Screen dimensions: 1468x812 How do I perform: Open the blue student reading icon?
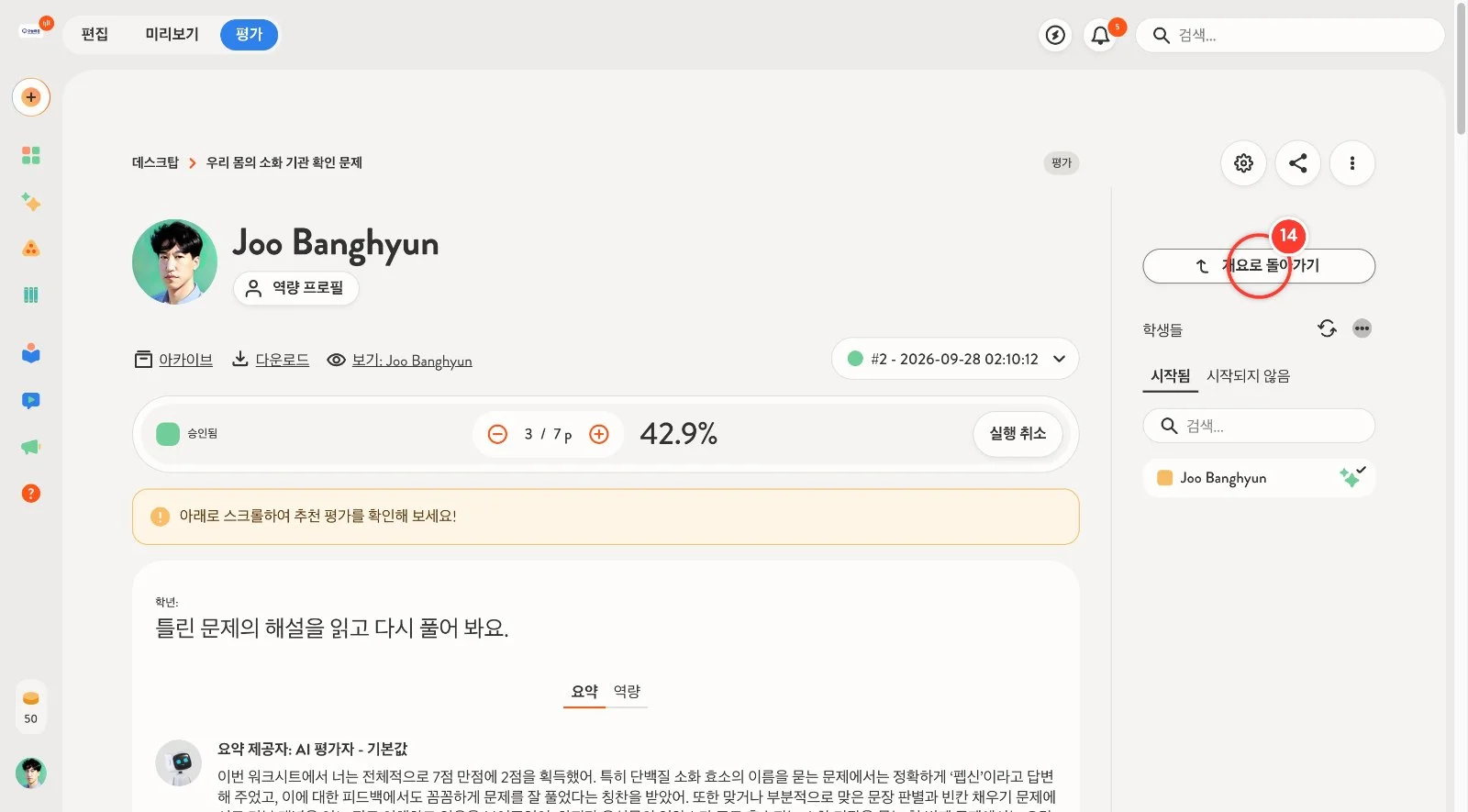tap(31, 353)
